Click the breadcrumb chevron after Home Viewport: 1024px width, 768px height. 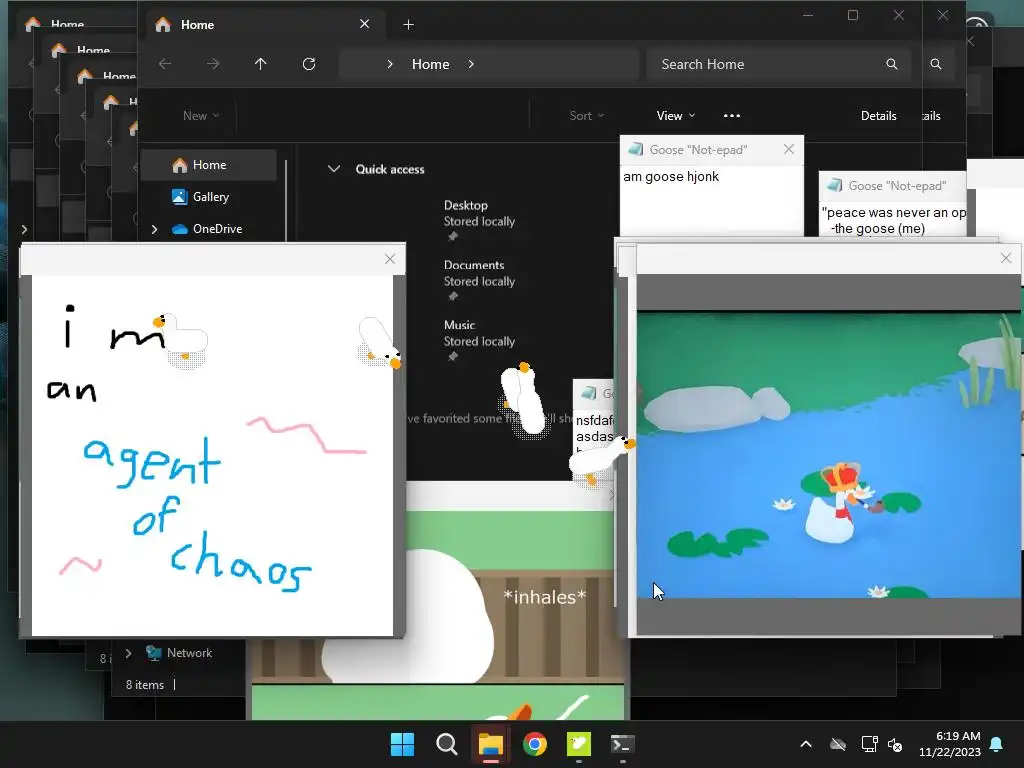click(x=471, y=64)
